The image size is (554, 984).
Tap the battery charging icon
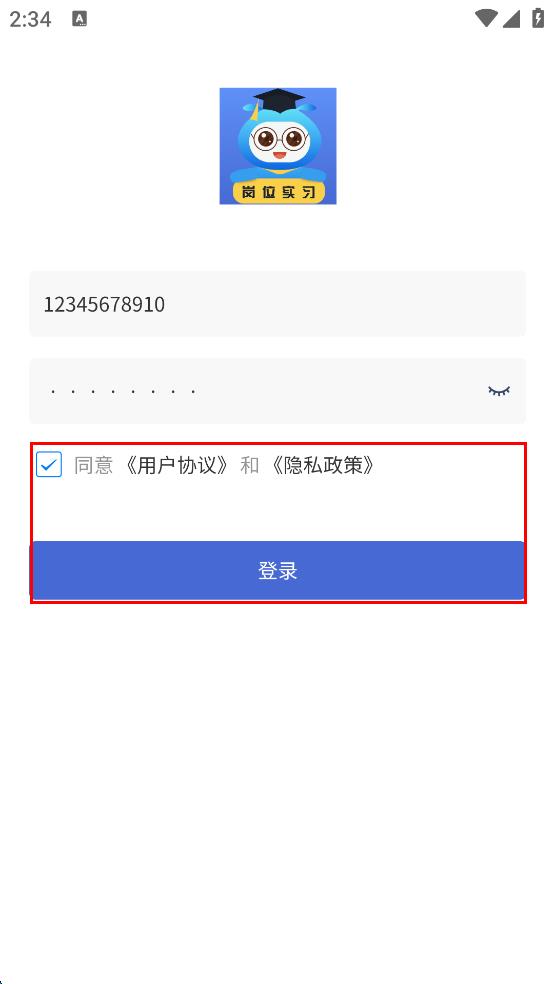click(x=538, y=18)
